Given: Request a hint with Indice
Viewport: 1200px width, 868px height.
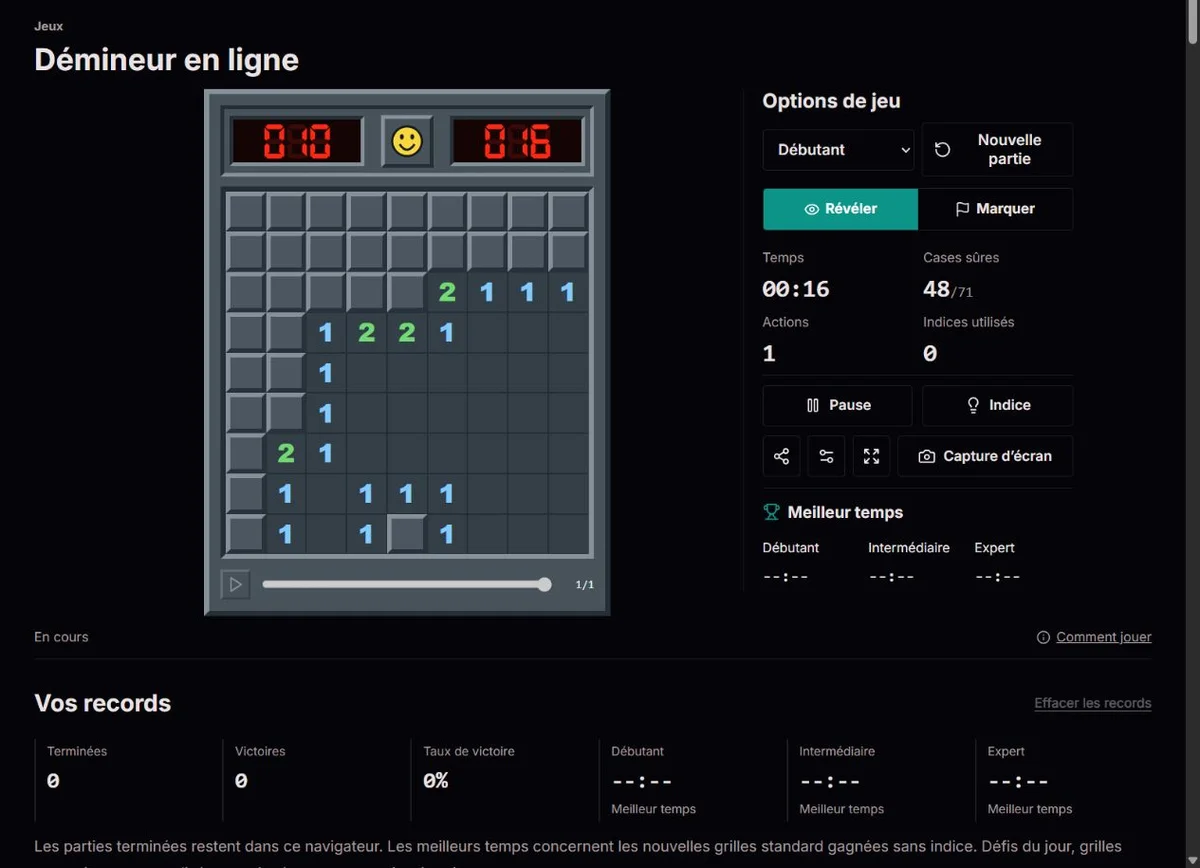Looking at the screenshot, I should pyautogui.click(x=997, y=406).
